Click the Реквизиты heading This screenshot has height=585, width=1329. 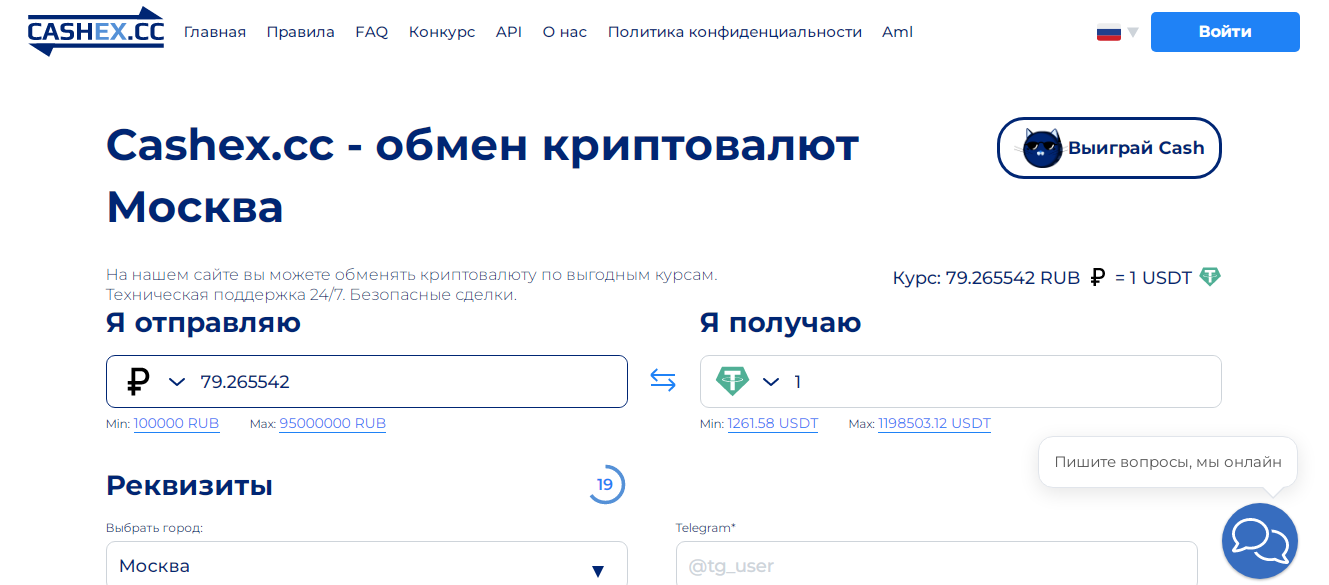click(x=189, y=486)
